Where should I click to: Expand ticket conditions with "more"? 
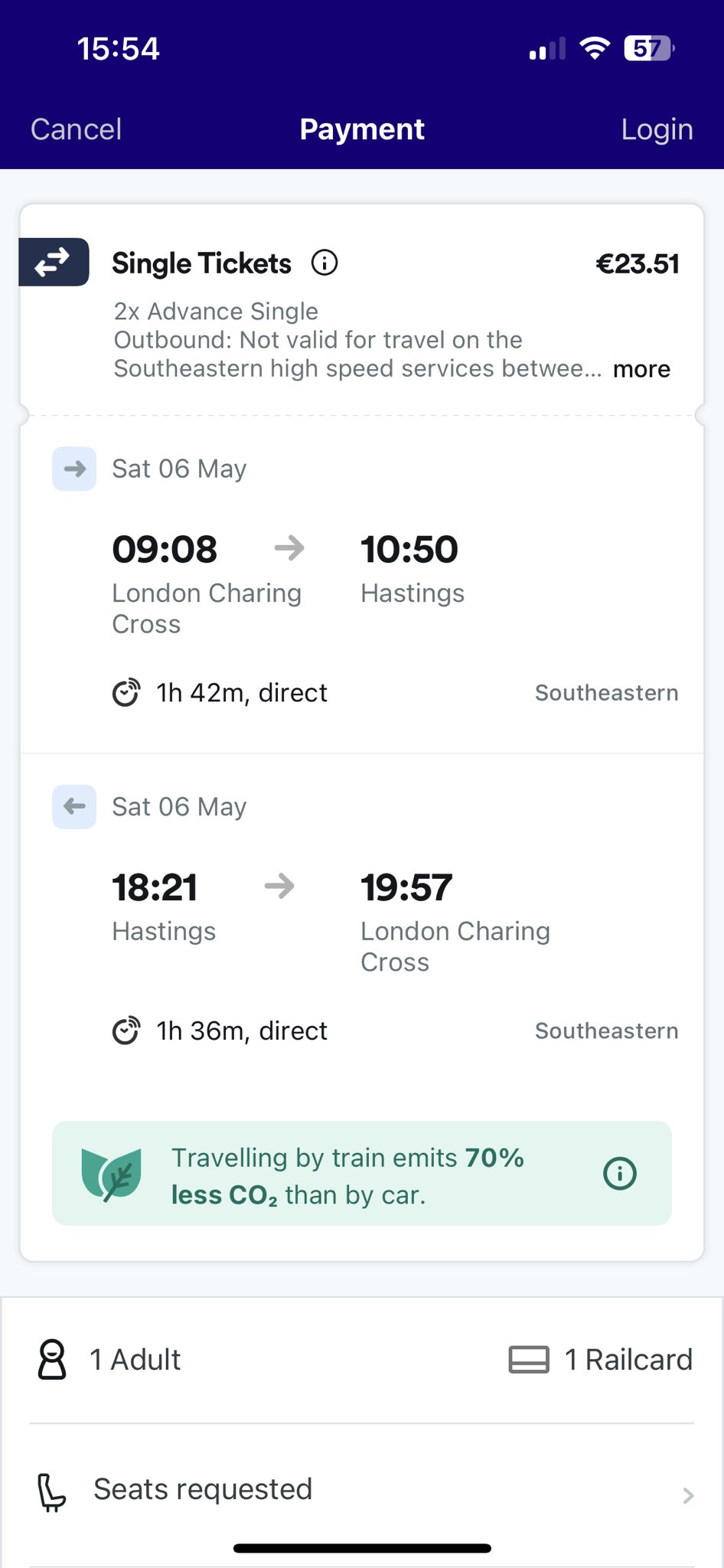tap(641, 369)
